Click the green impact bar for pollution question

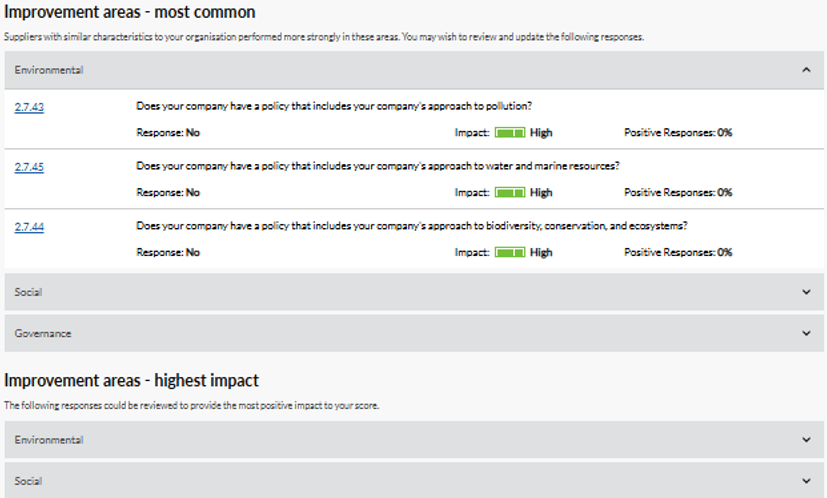pyautogui.click(x=510, y=133)
